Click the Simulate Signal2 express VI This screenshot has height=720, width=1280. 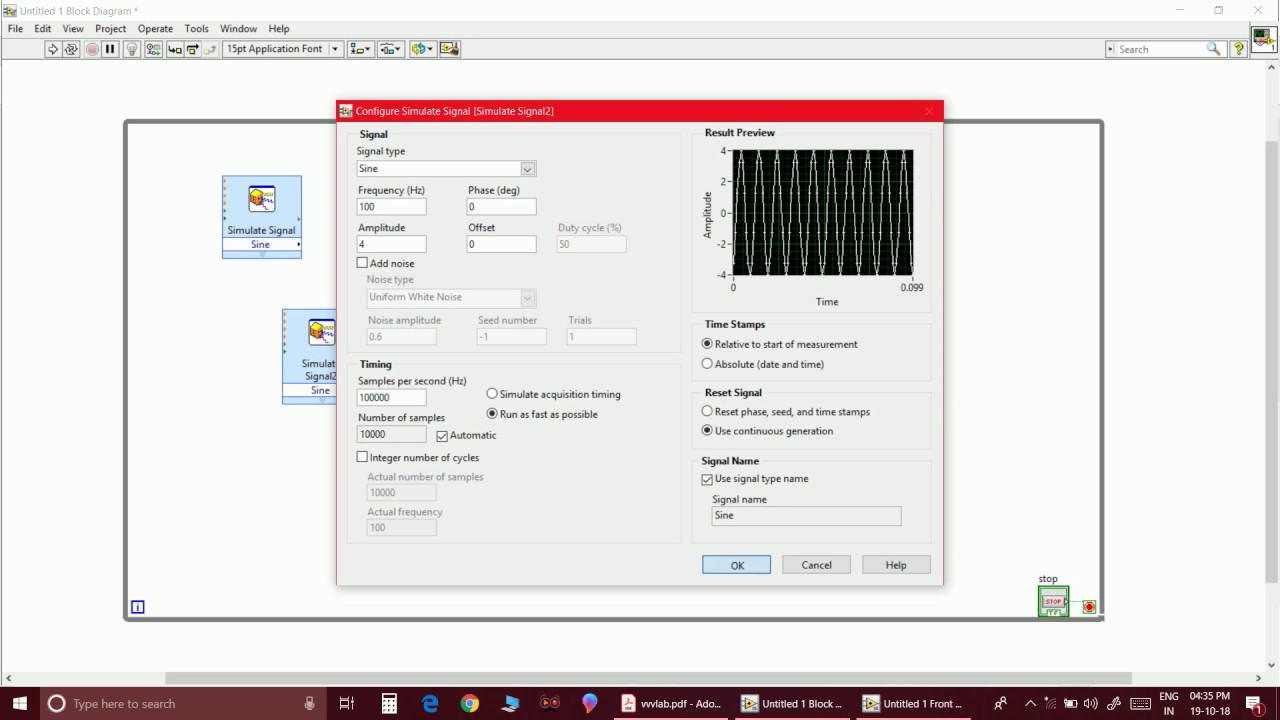pyautogui.click(x=310, y=357)
